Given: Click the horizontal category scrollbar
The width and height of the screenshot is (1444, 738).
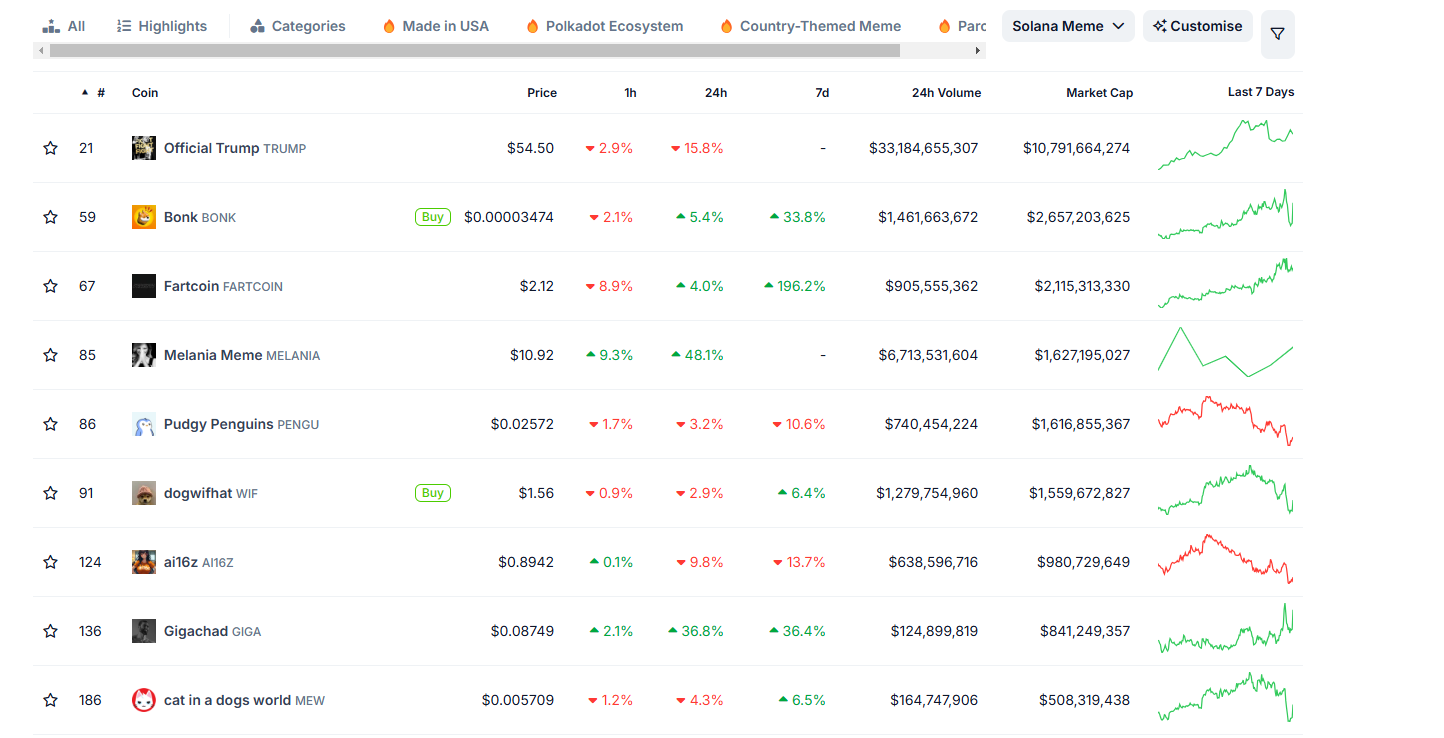Looking at the screenshot, I should click(x=474, y=50).
